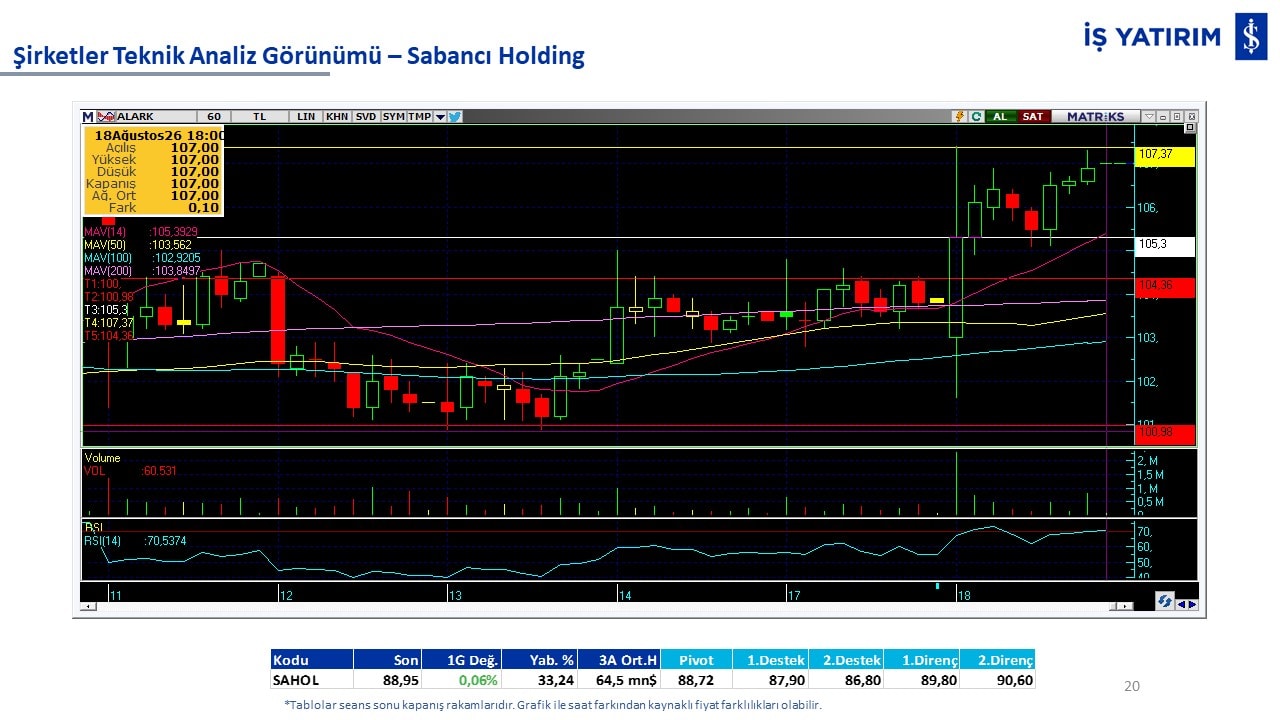Click right blue arrow at chart bottom-right
This screenshot has width=1280, height=720.
pyautogui.click(x=1191, y=604)
